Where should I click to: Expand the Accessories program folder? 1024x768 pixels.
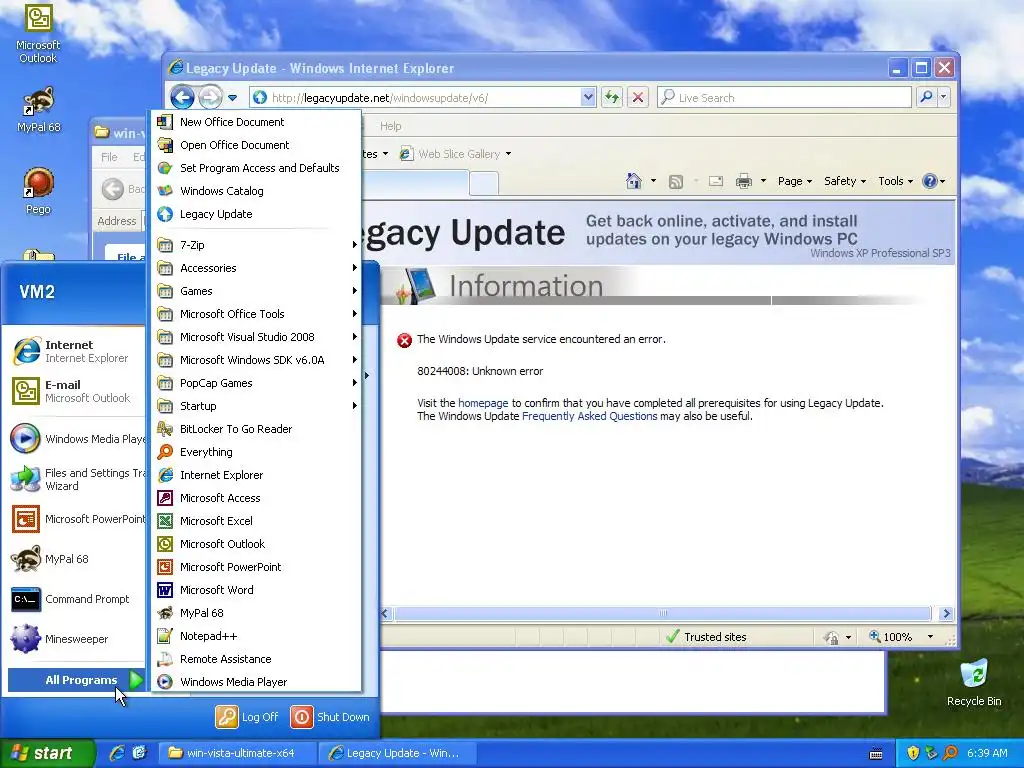tap(256, 268)
